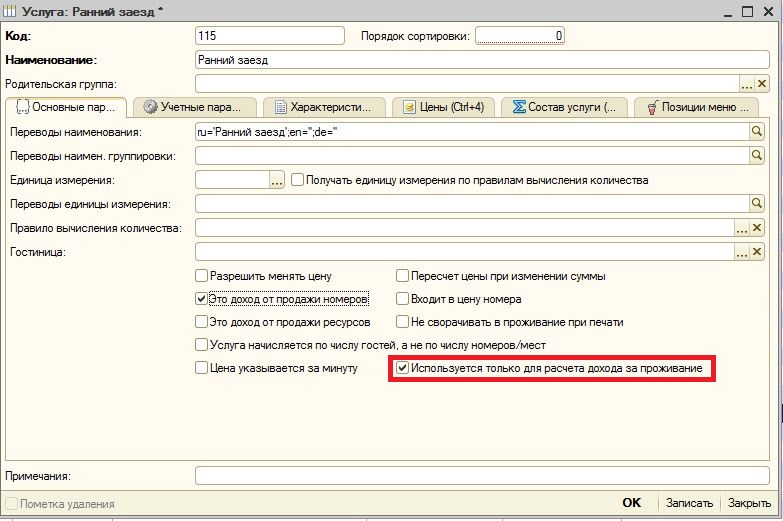Click the Единица измерения input field
The height and width of the screenshot is (521, 783).
point(232,180)
